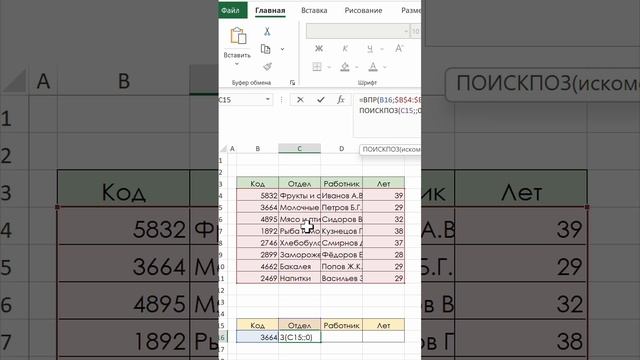Select the cell with code 4662
Viewport: 640px width, 360px height.
tap(258, 267)
